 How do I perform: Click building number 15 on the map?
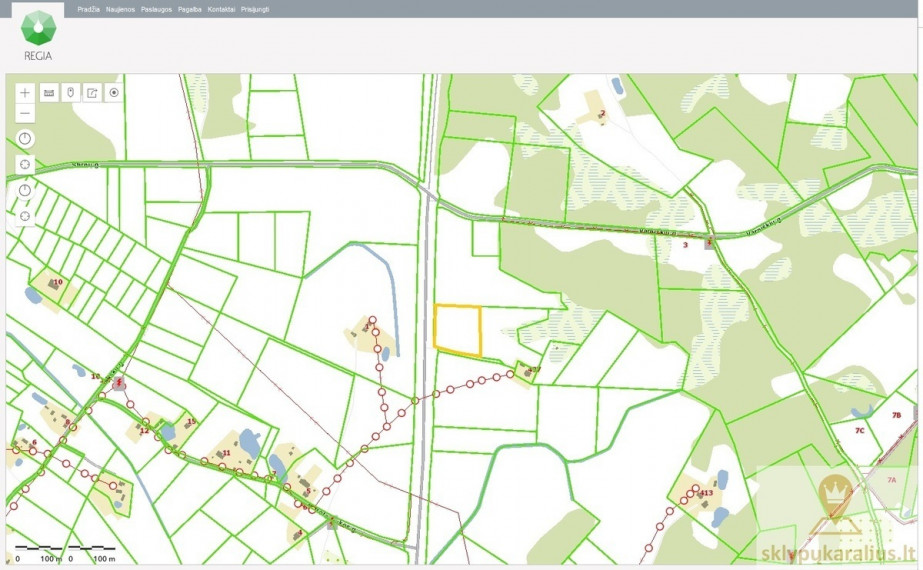pyautogui.click(x=191, y=421)
